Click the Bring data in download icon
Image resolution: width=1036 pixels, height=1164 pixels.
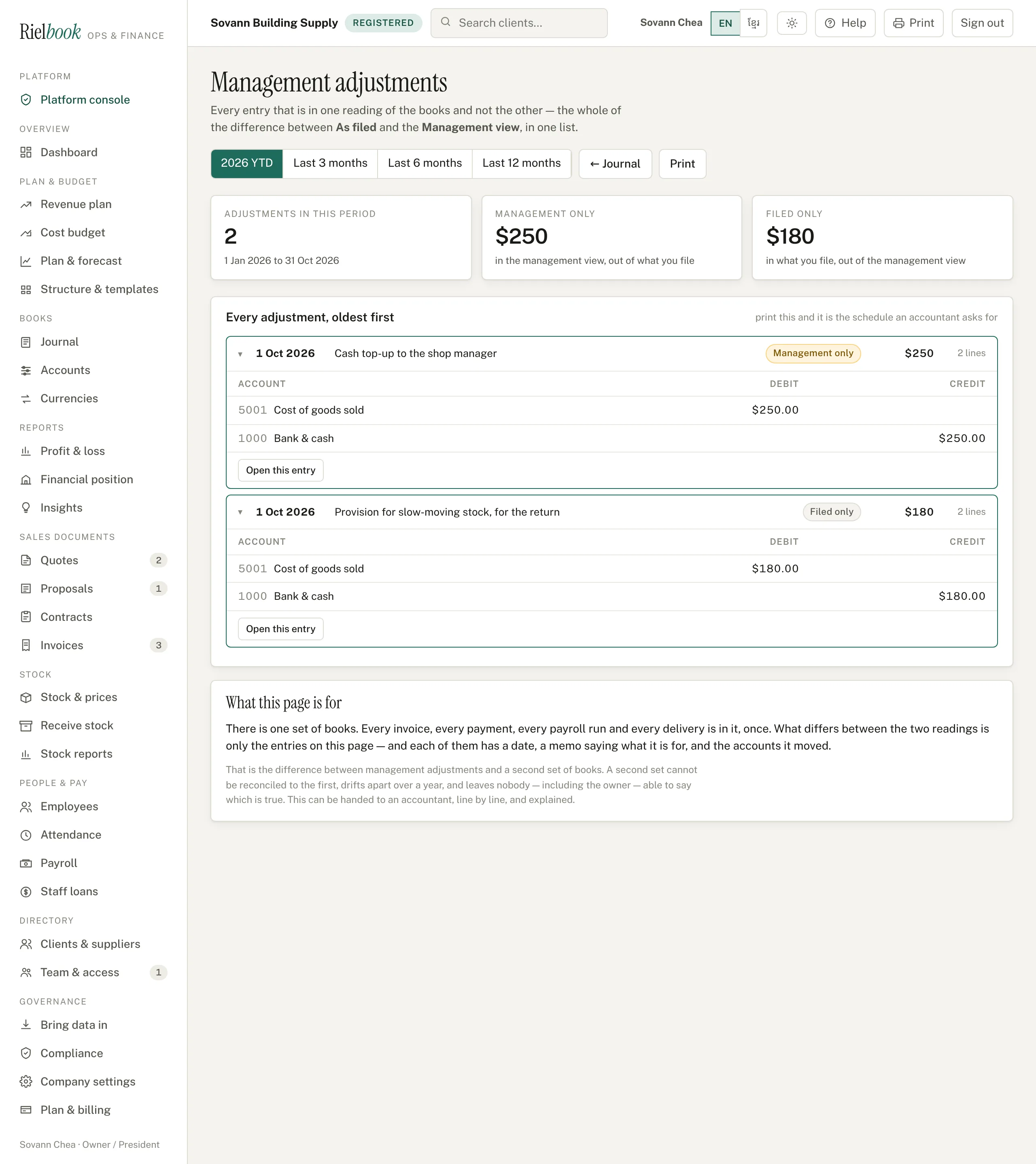(25, 1025)
